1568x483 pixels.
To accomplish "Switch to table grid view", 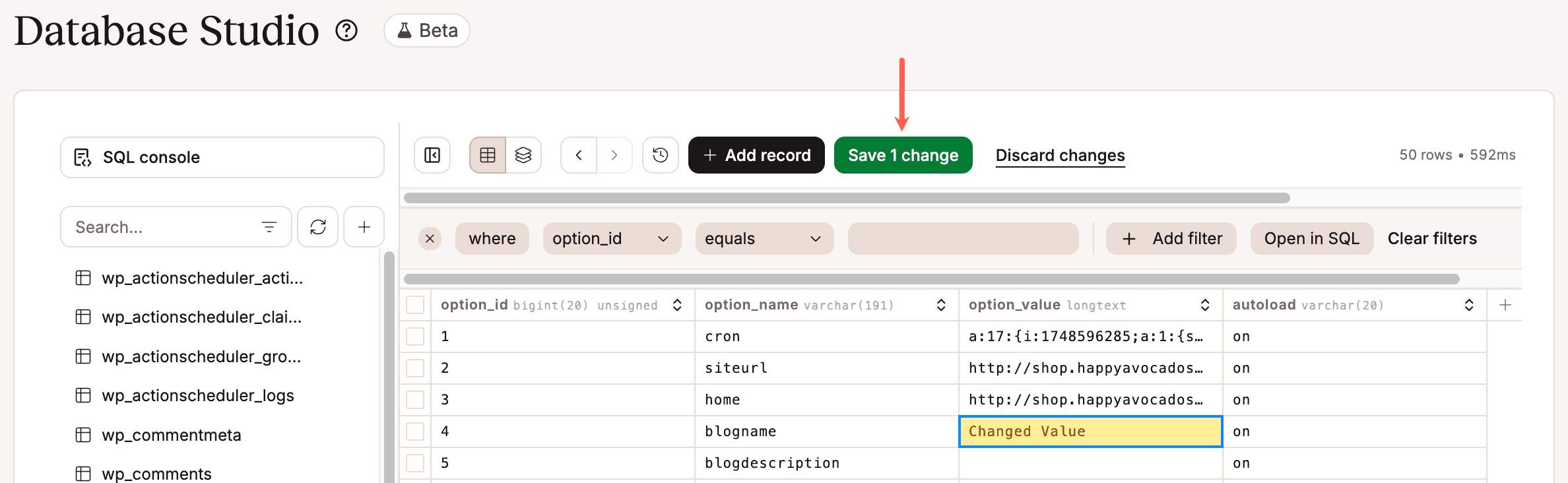I will [x=488, y=155].
